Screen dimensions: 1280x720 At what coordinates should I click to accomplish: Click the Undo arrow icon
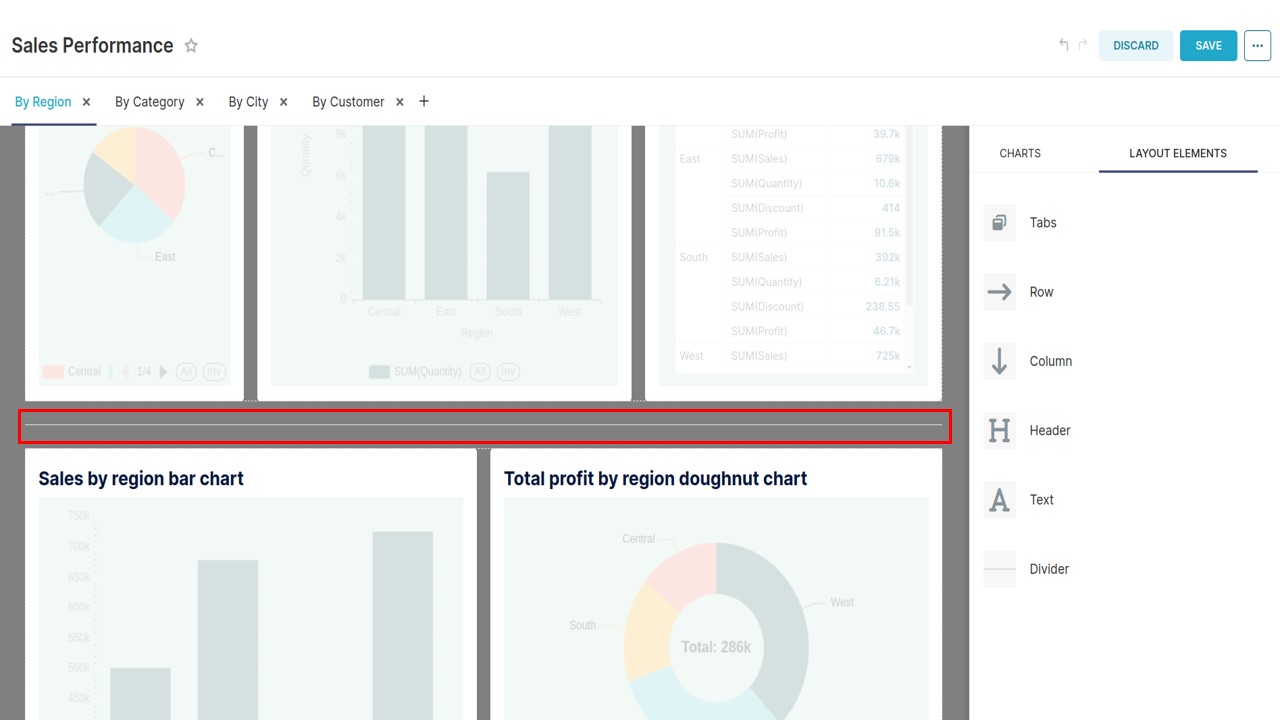[x=1063, y=45]
